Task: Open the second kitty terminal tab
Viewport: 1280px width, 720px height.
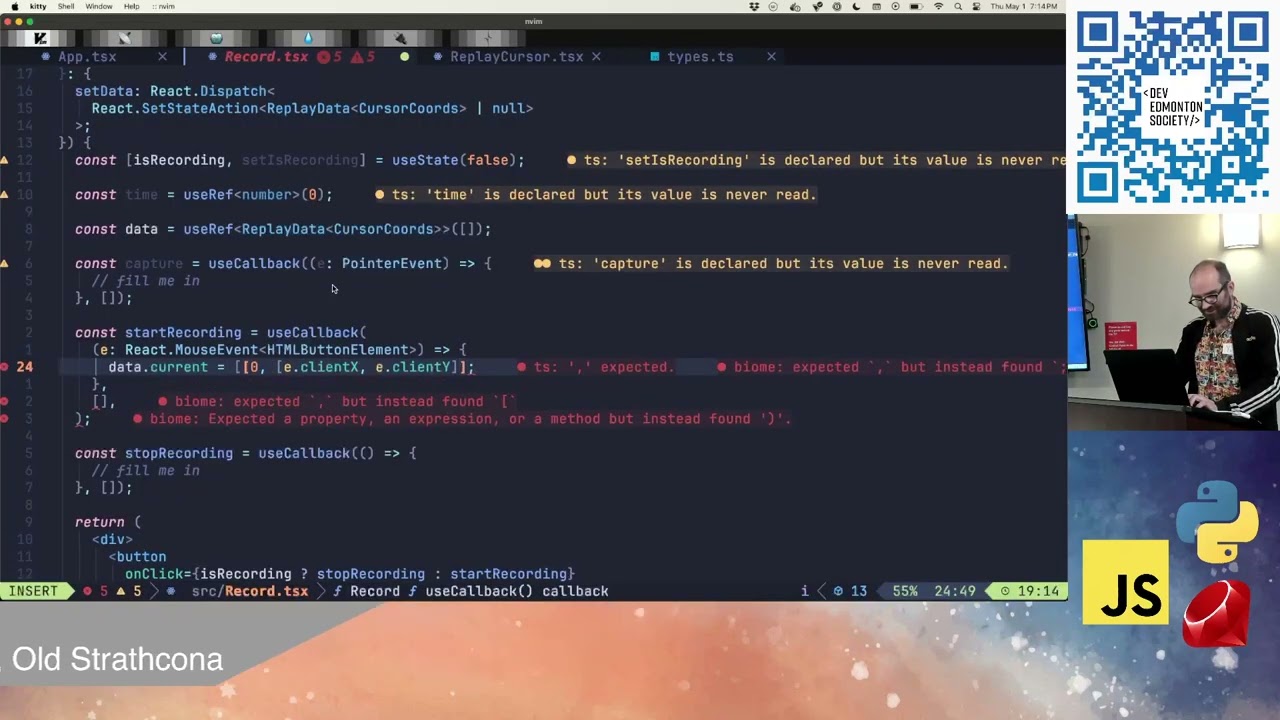Action: (x=124, y=38)
